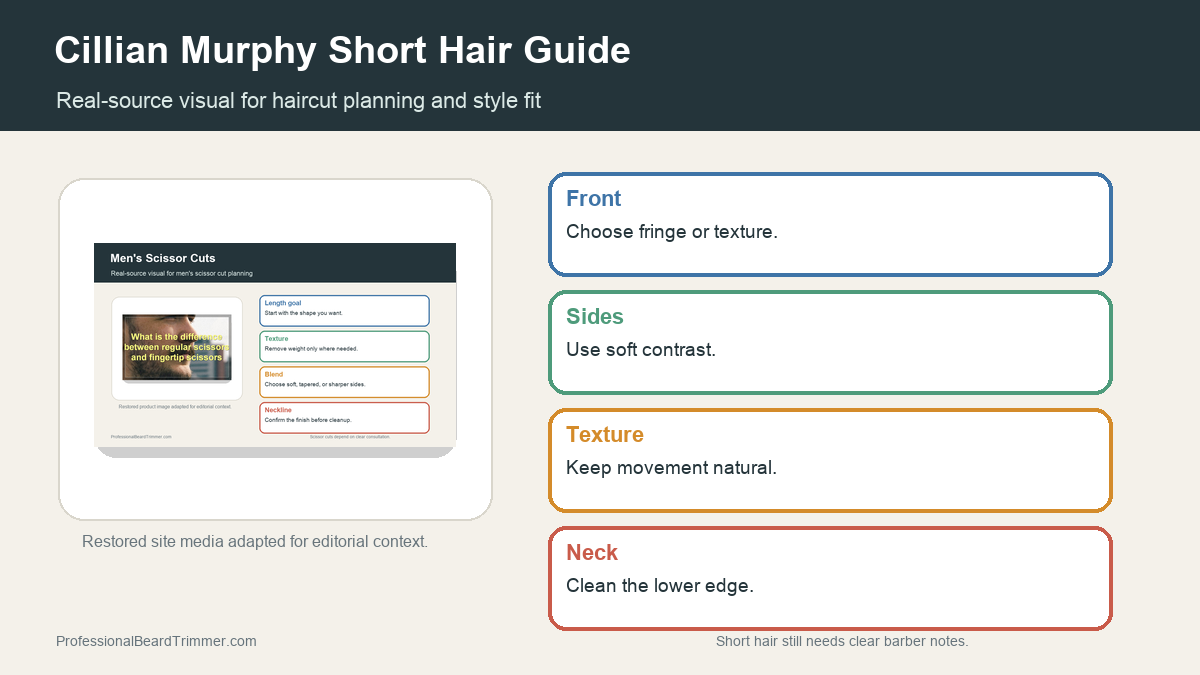Screen dimensions: 1200x675
Task: Click caption 'Restored site media adapted for editorial context.'
Action: point(255,541)
